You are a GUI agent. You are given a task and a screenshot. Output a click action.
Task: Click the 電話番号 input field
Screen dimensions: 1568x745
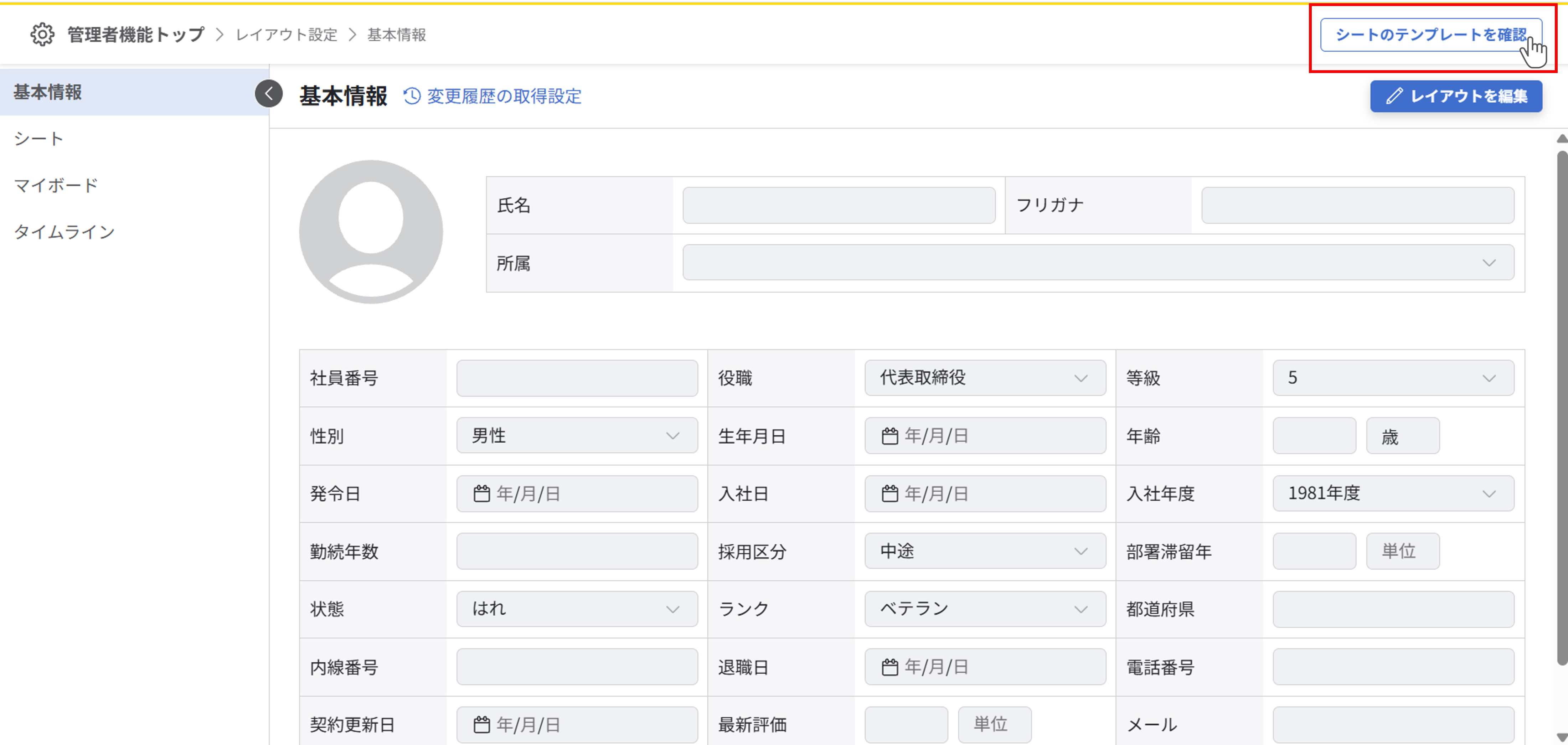[1393, 667]
